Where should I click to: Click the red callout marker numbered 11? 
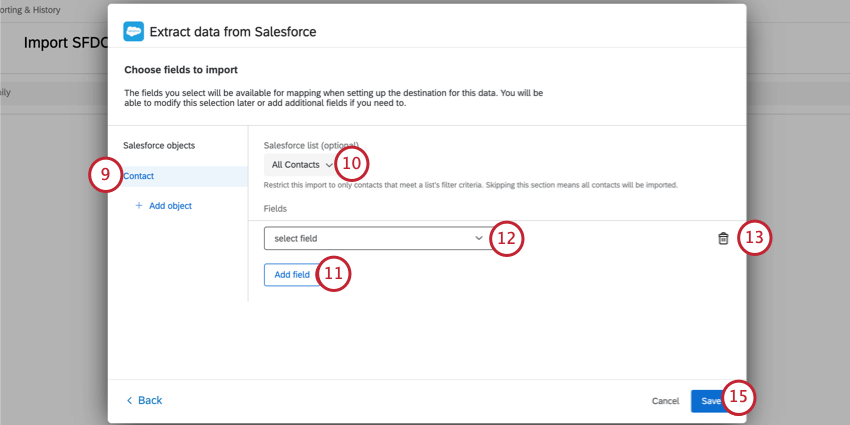(334, 274)
